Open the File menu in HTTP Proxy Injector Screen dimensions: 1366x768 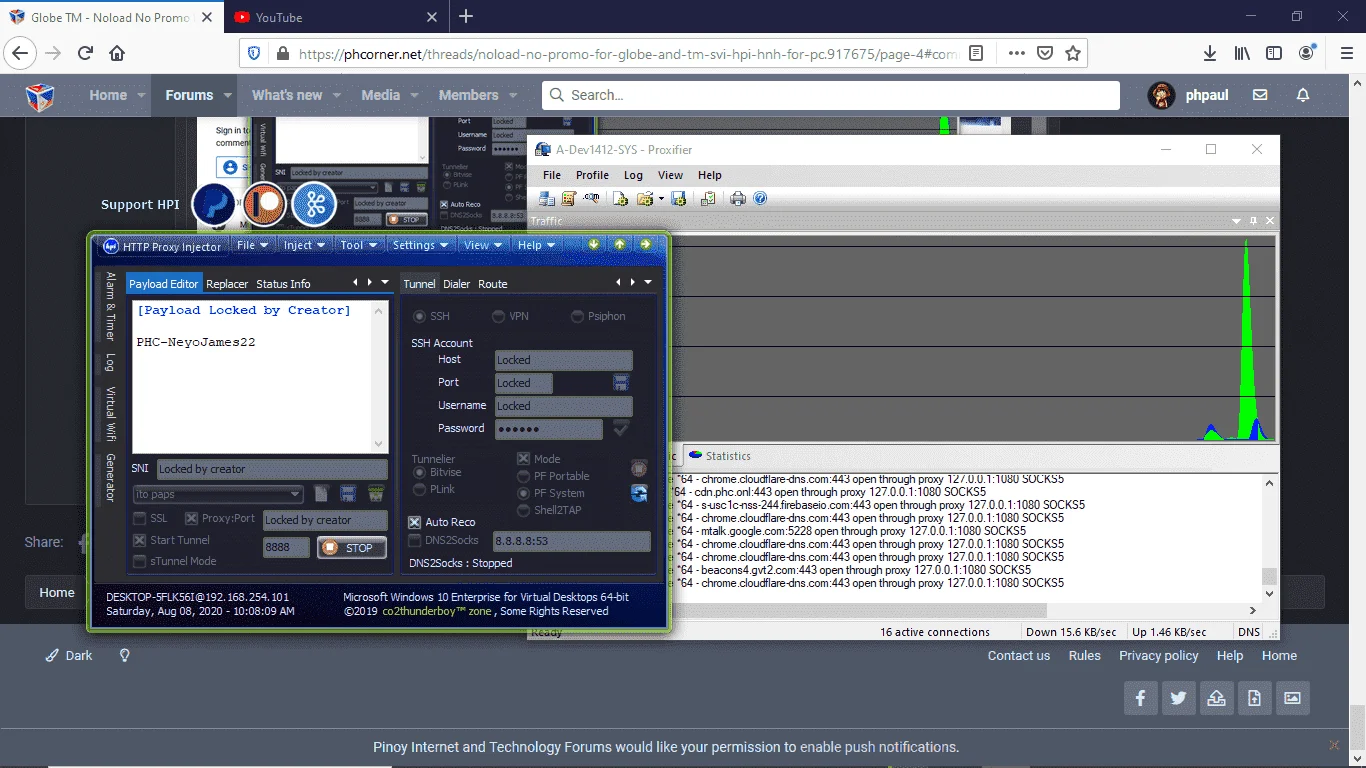pos(252,245)
